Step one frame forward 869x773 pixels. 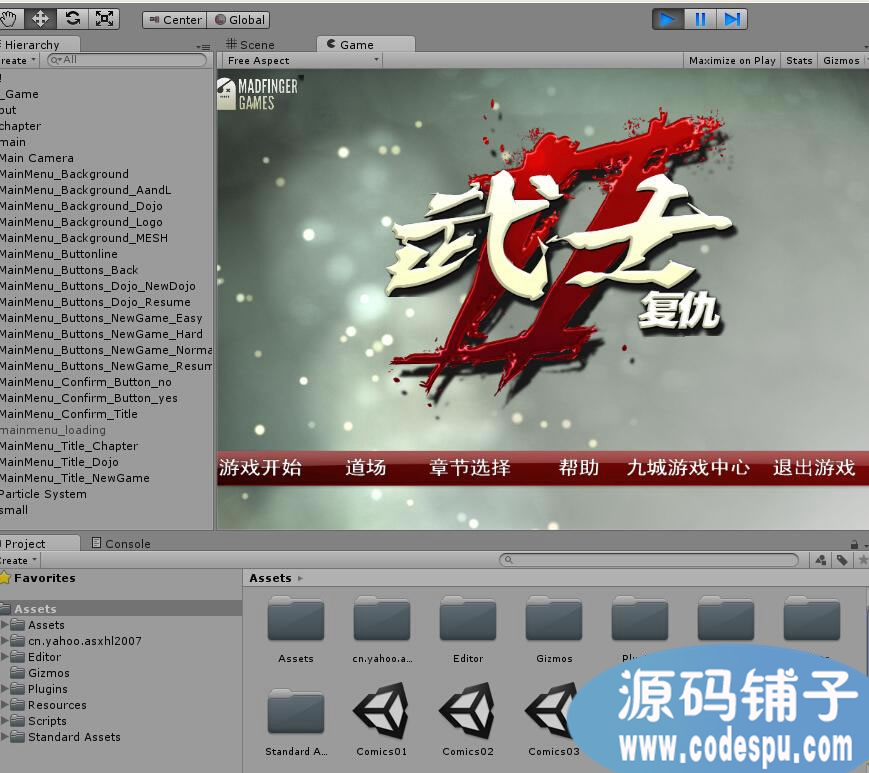click(x=732, y=19)
